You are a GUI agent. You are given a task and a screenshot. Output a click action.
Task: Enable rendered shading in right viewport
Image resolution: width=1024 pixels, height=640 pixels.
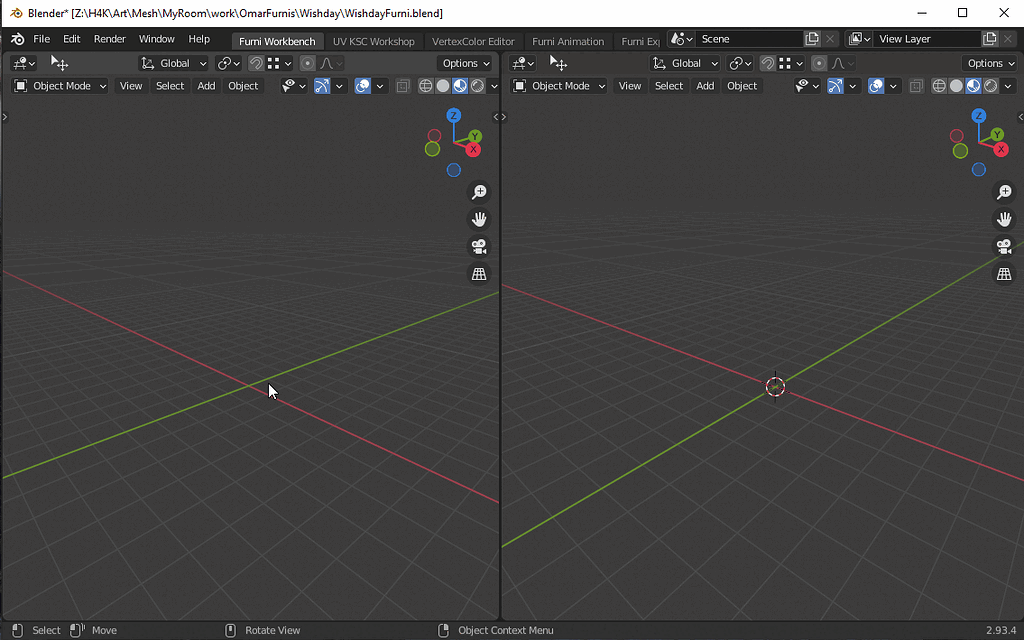(991, 86)
